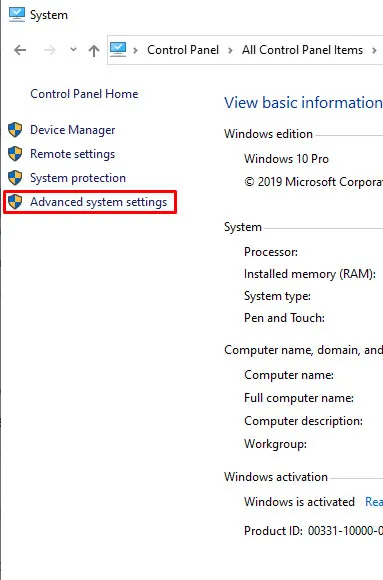Open the Advanced system settings link
This screenshot has height=580, width=383.
[x=98, y=202]
